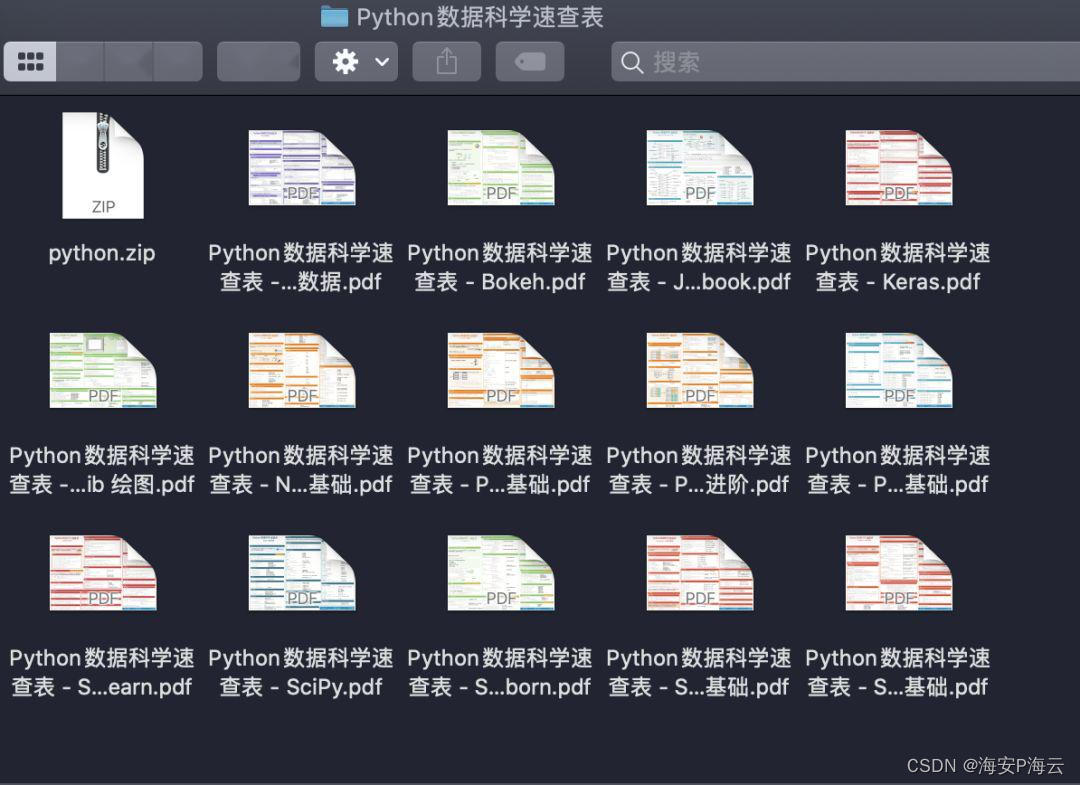Open the gear action menu
Screen dimensions: 1080x785
(356, 61)
